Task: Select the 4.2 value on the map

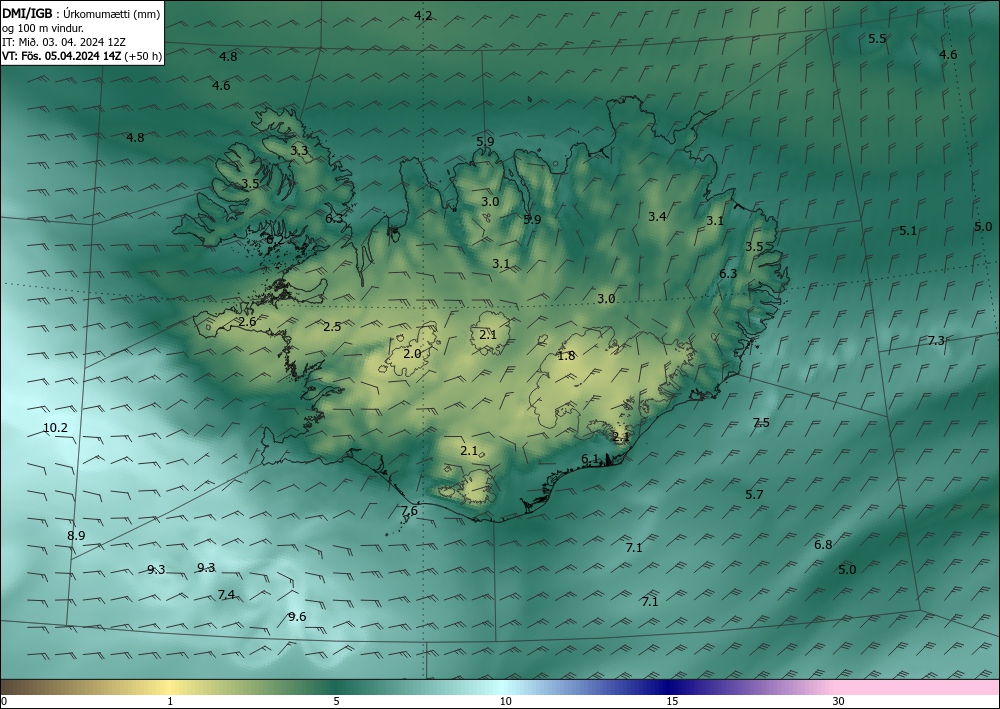Action: (x=423, y=15)
